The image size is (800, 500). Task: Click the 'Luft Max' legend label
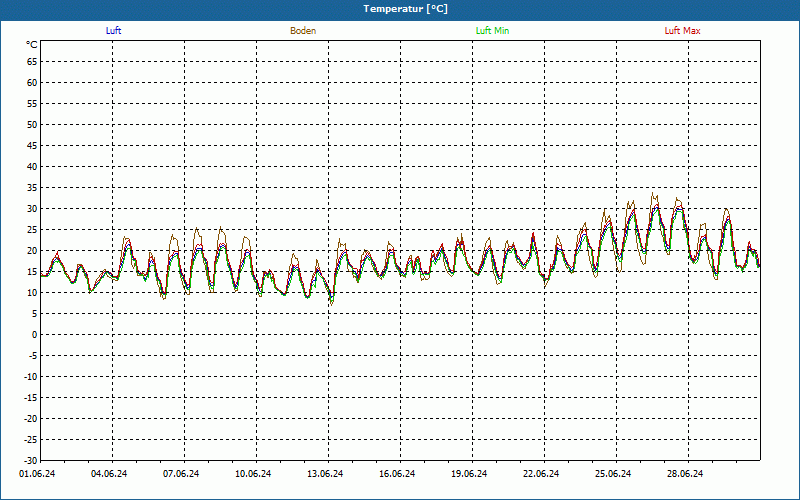682,31
